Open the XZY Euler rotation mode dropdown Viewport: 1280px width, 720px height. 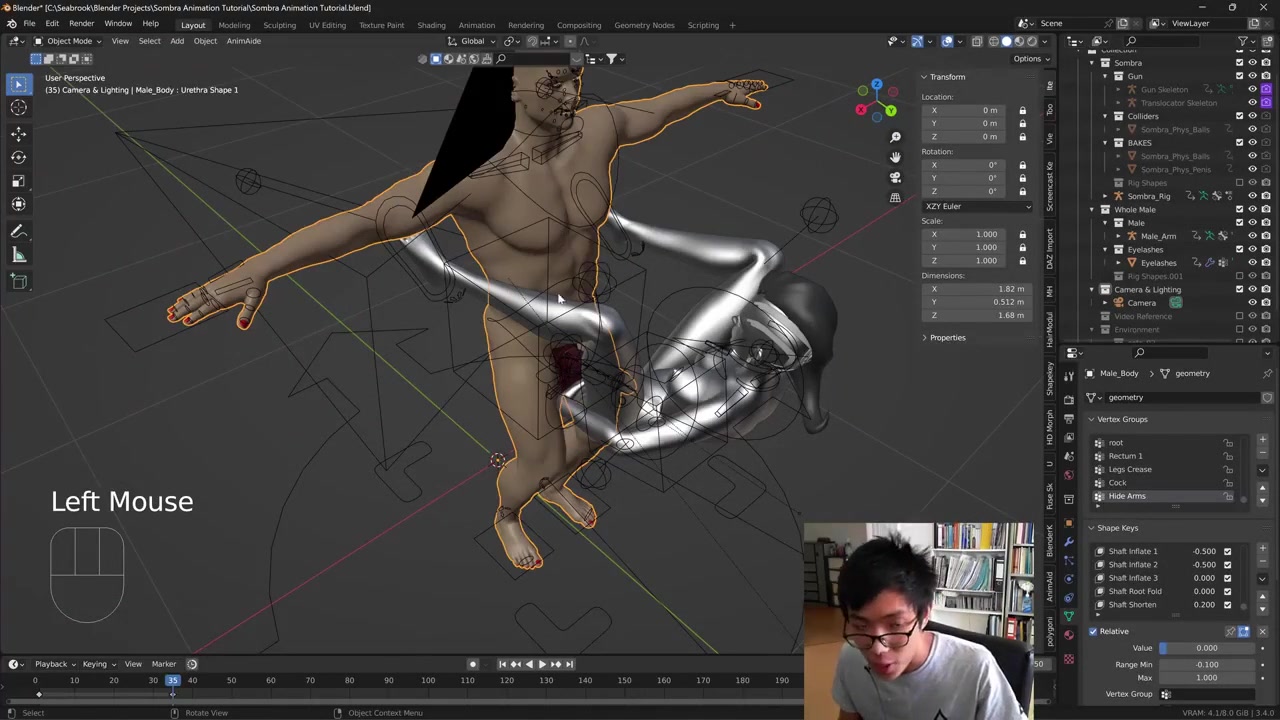pyautogui.click(x=977, y=206)
